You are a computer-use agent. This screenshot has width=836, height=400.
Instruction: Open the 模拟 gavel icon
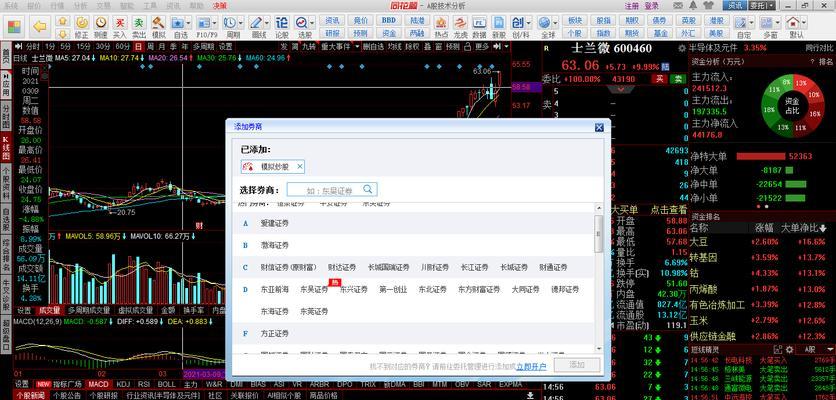(158, 22)
